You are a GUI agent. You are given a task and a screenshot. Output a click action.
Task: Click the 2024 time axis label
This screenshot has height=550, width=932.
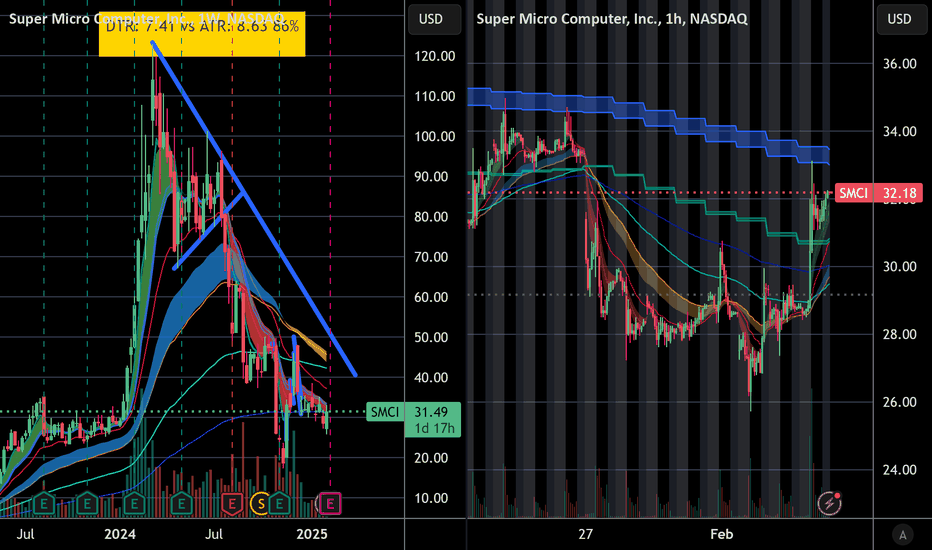coord(119,534)
